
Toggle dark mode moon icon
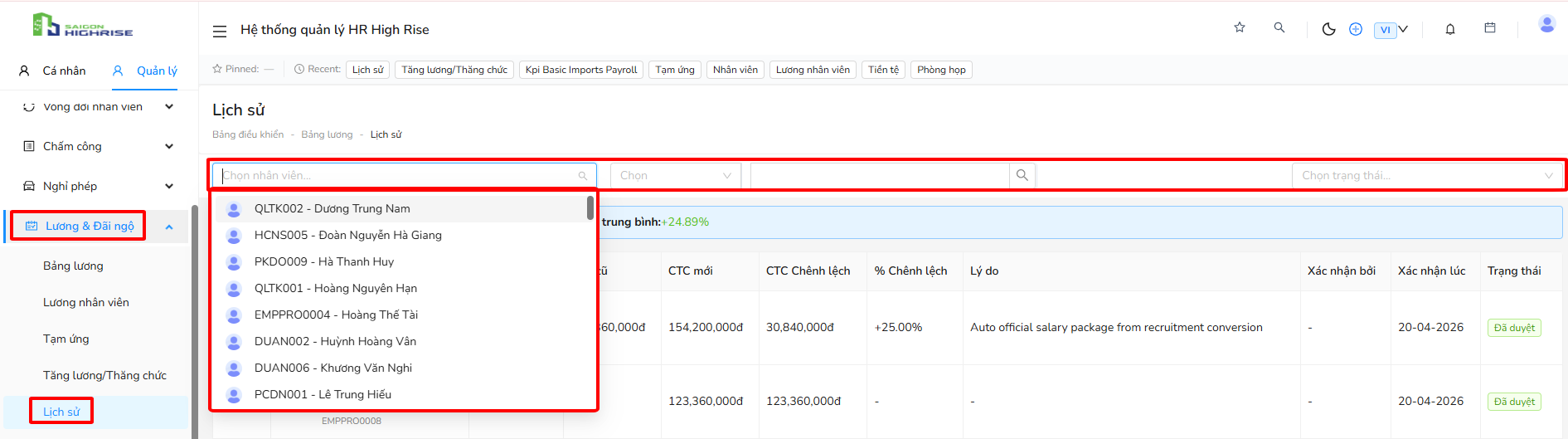(1328, 29)
